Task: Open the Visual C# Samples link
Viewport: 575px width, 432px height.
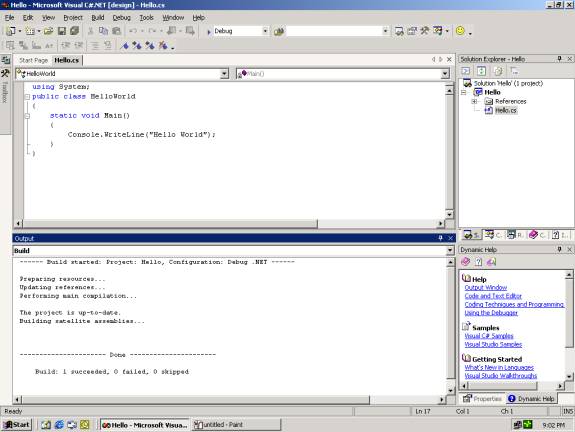Action: pyautogui.click(x=489, y=336)
